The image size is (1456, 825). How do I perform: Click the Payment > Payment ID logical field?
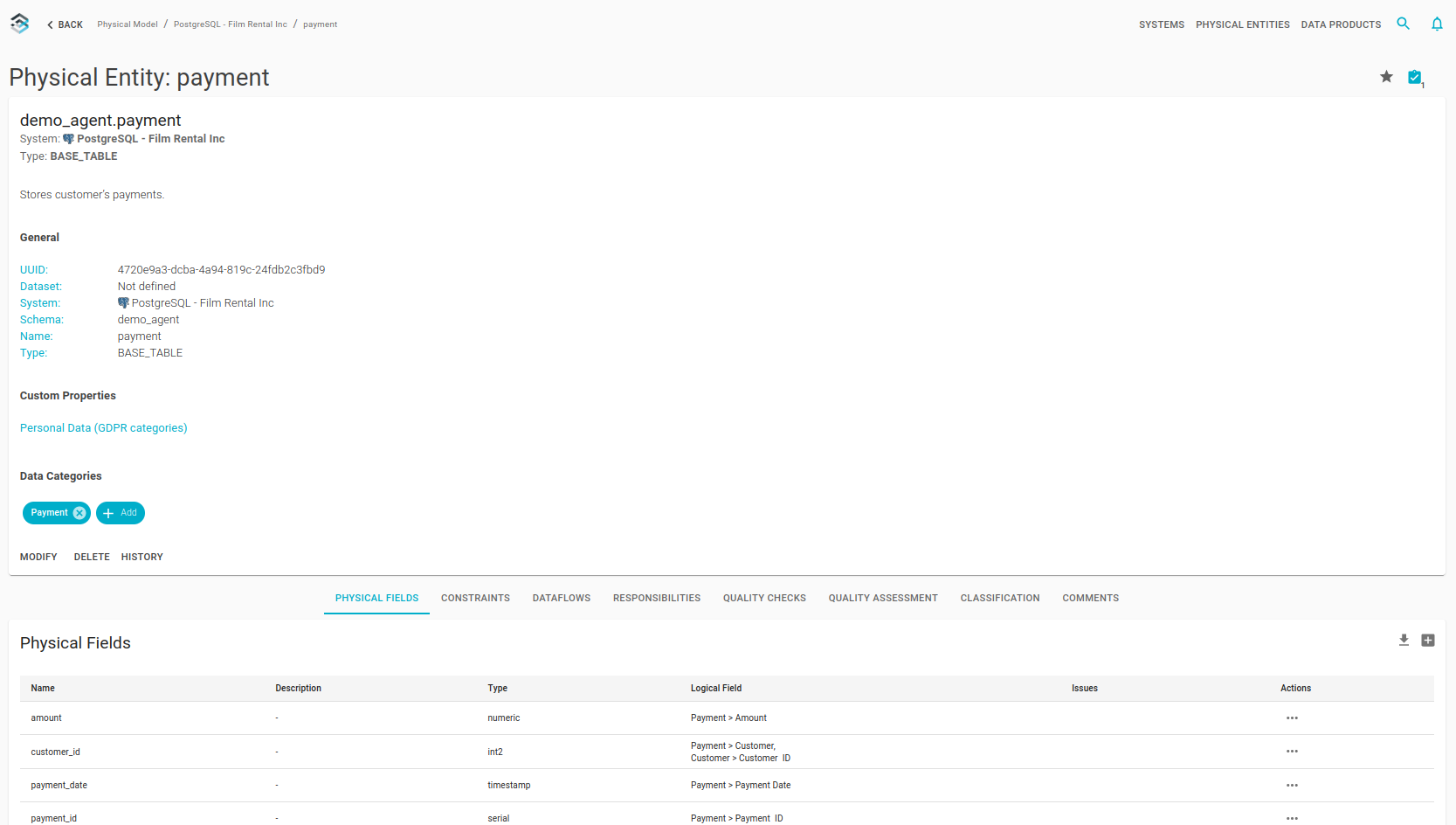(x=737, y=819)
